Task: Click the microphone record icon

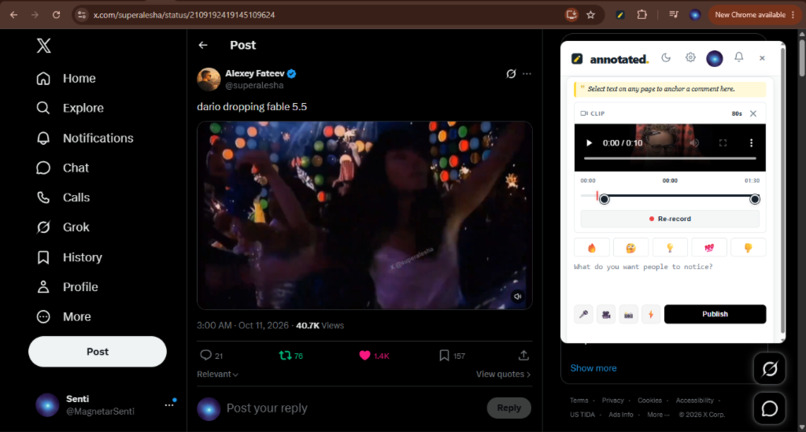Action: (583, 314)
